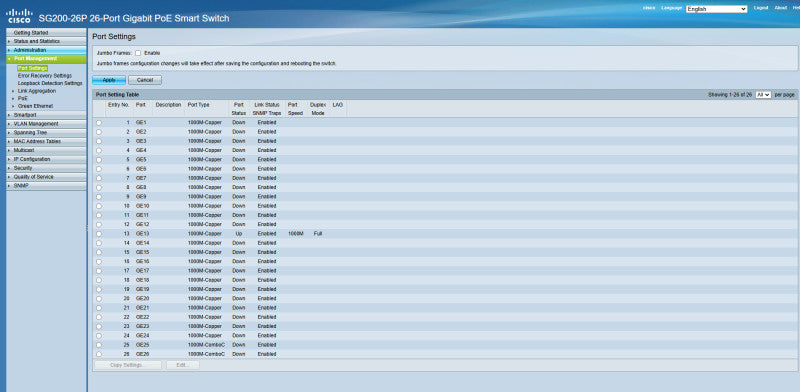Open the MAC Address Tables menu
800x392 pixels.
click(46, 141)
